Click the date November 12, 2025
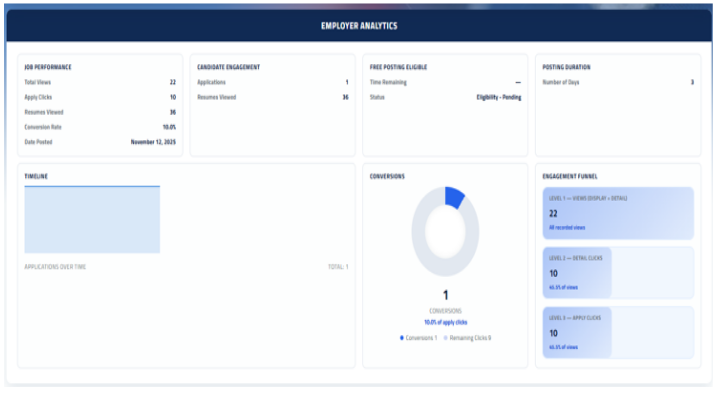Screen dimensions: 719x393 tap(153, 142)
